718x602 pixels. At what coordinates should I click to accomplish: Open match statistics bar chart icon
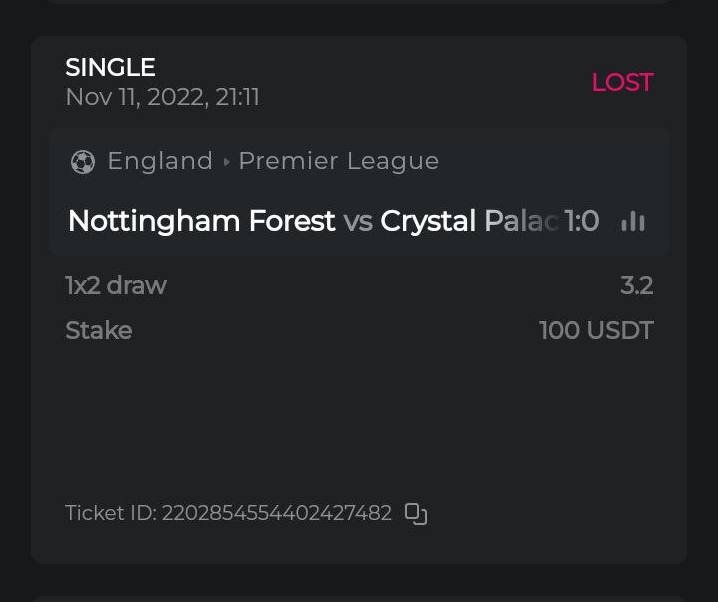(632, 221)
